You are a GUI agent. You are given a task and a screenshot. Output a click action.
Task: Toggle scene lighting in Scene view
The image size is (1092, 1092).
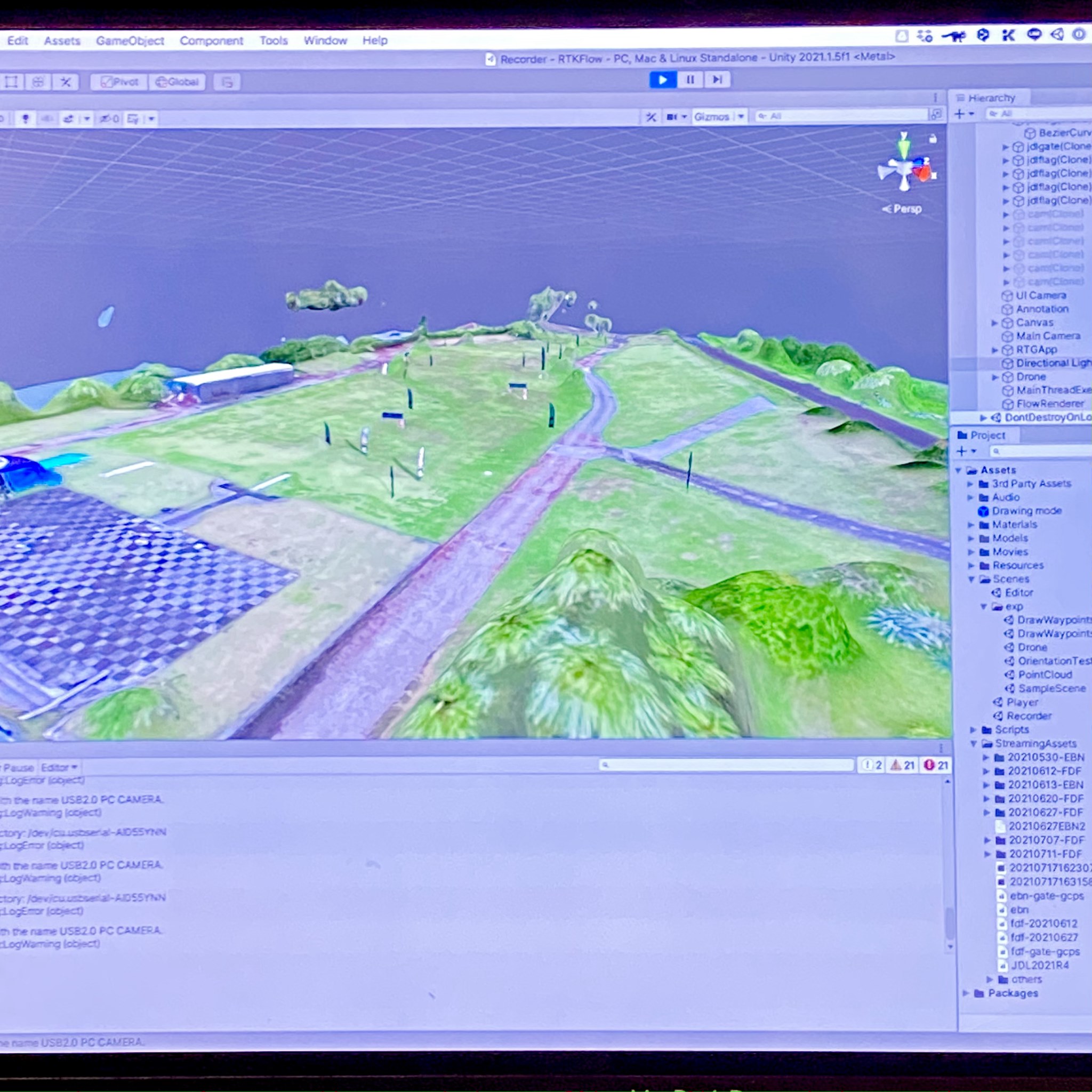[26, 119]
